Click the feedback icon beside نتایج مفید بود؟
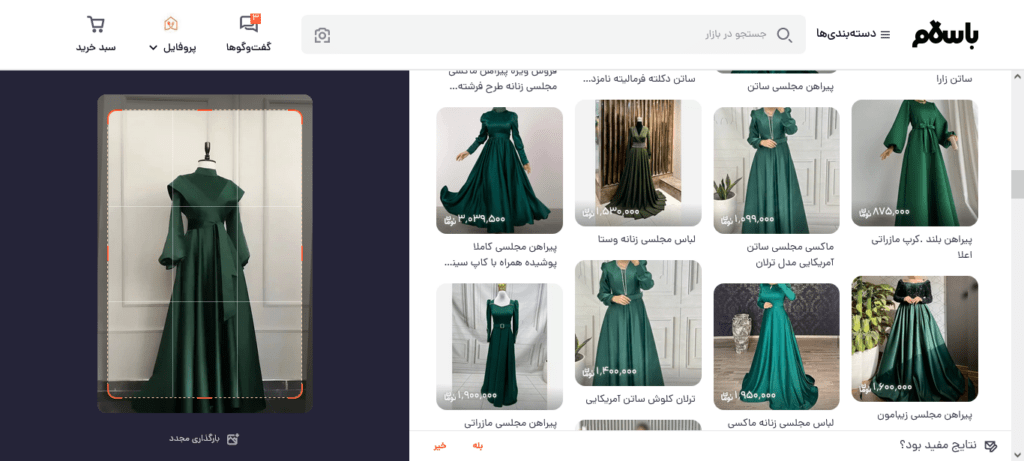Image resolution: width=1024 pixels, height=461 pixels. click(991, 445)
